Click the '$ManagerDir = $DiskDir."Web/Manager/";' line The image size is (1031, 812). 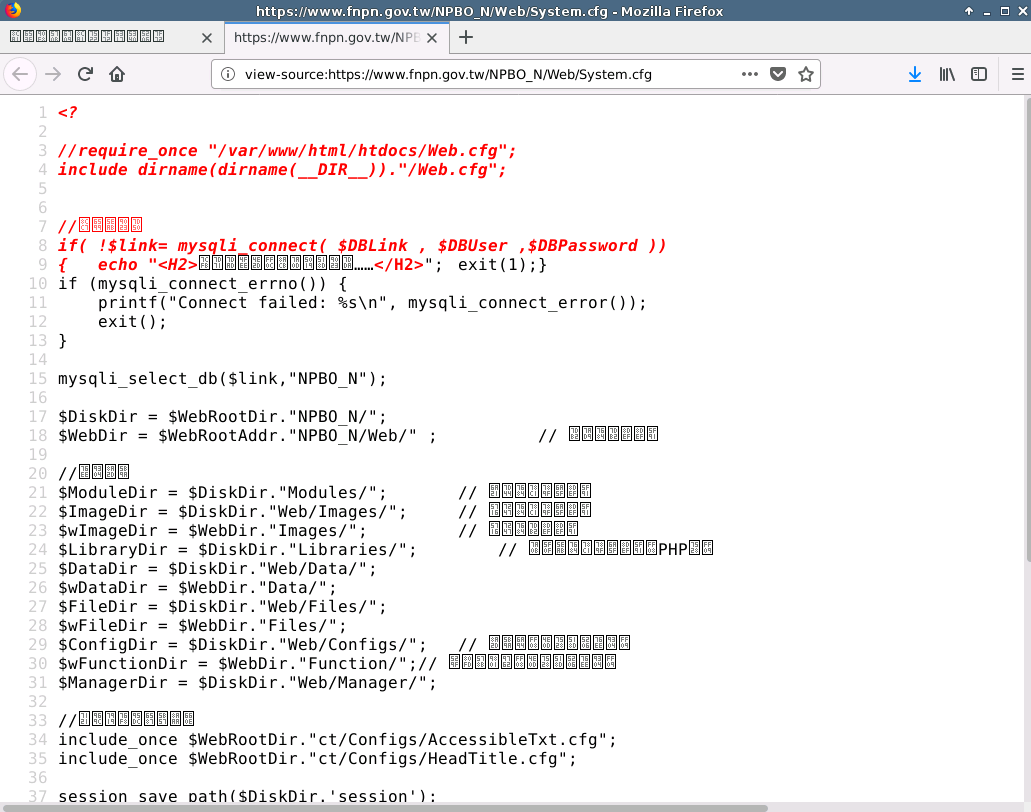tap(247, 684)
